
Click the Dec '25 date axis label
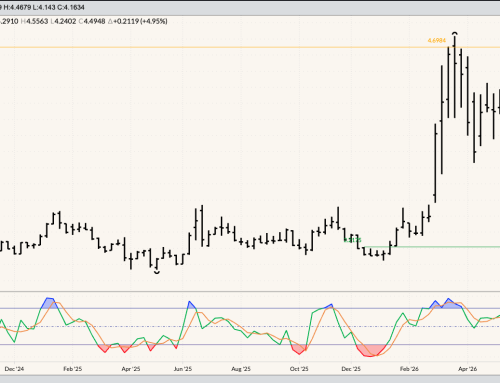click(351, 369)
